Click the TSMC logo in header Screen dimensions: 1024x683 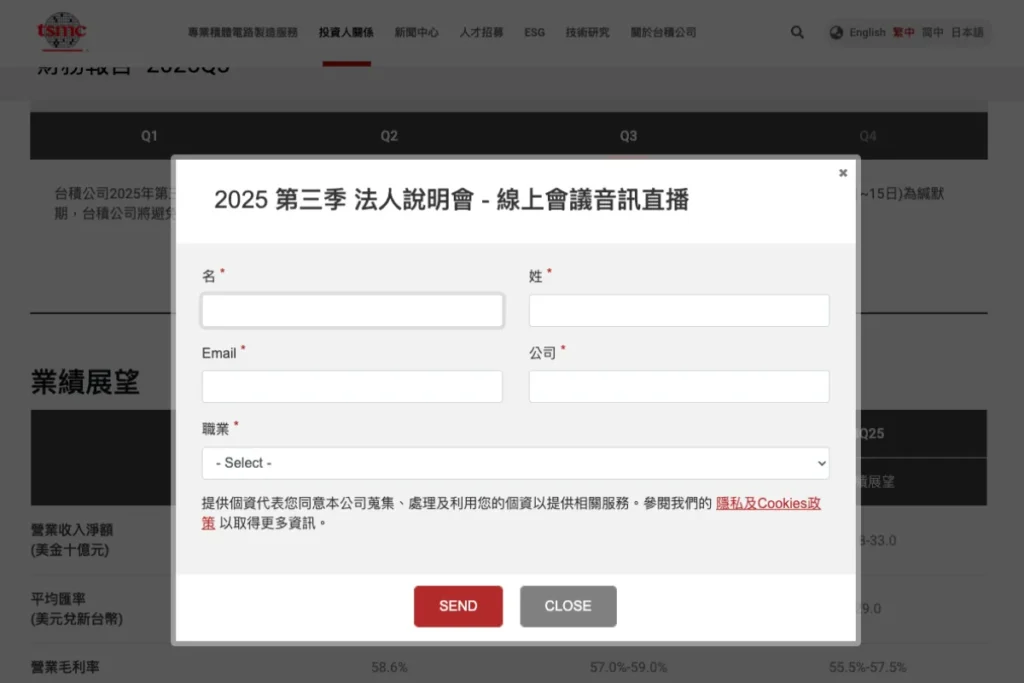coord(61,31)
